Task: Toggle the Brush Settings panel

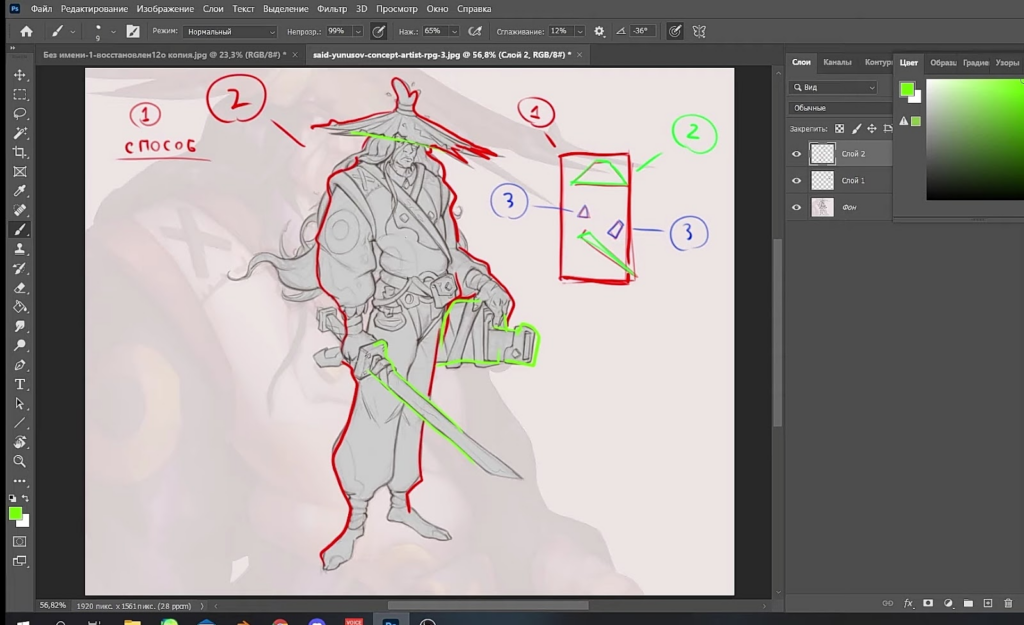Action: [133, 31]
